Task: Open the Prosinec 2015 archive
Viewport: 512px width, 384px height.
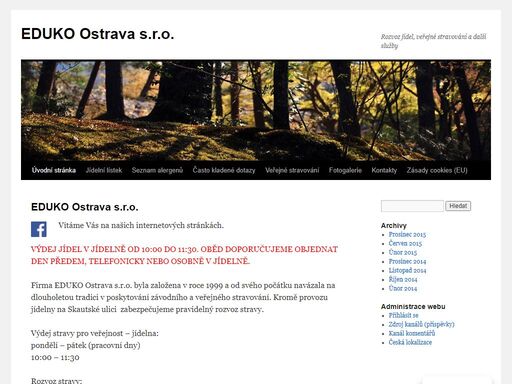Action: coord(407,235)
